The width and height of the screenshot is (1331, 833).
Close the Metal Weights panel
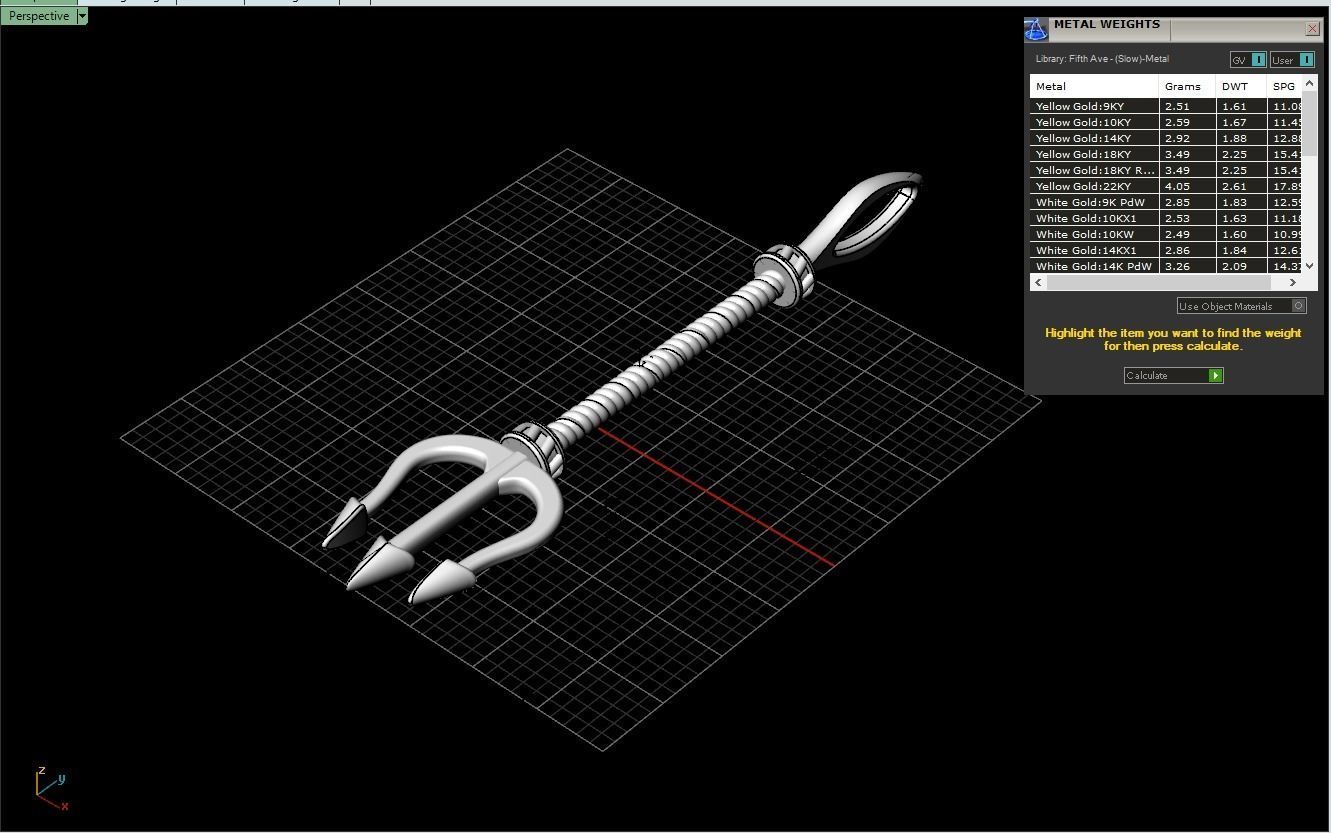(x=1312, y=28)
